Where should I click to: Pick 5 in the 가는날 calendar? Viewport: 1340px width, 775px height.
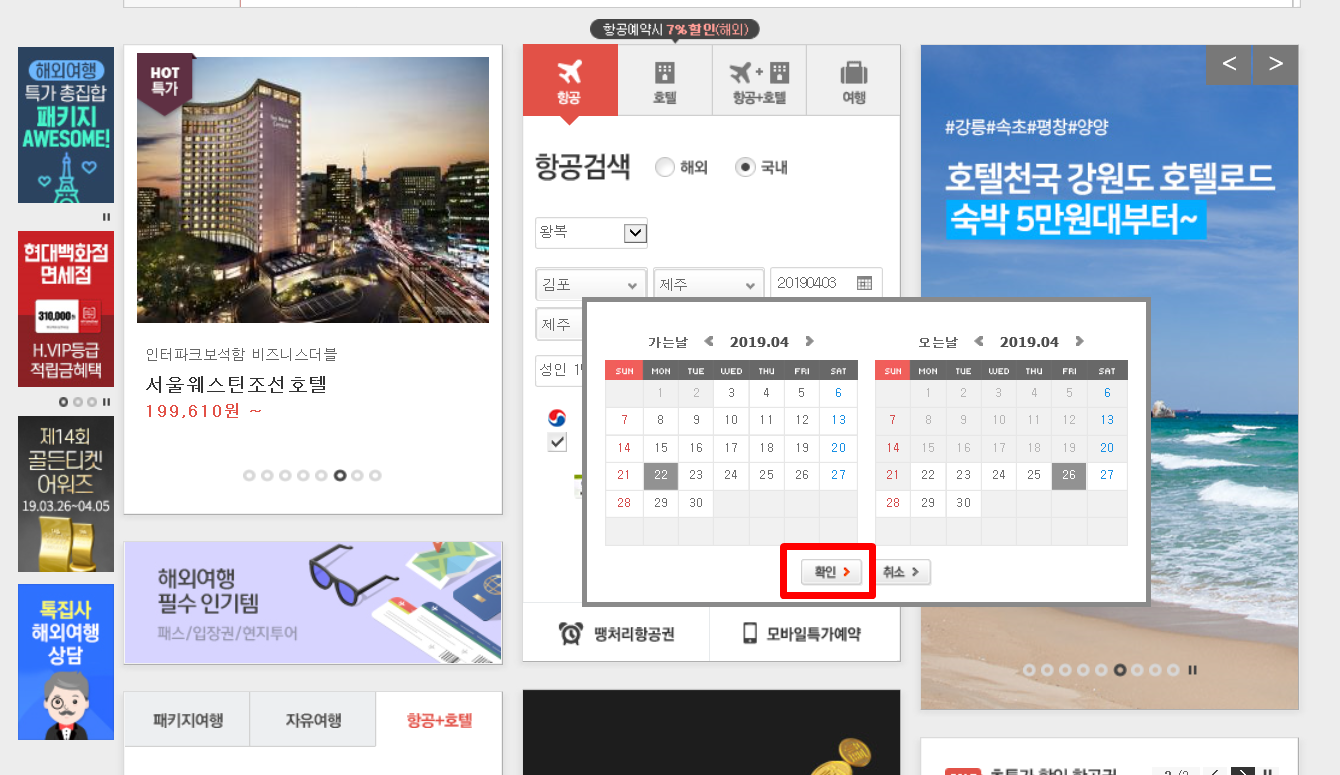coord(802,393)
